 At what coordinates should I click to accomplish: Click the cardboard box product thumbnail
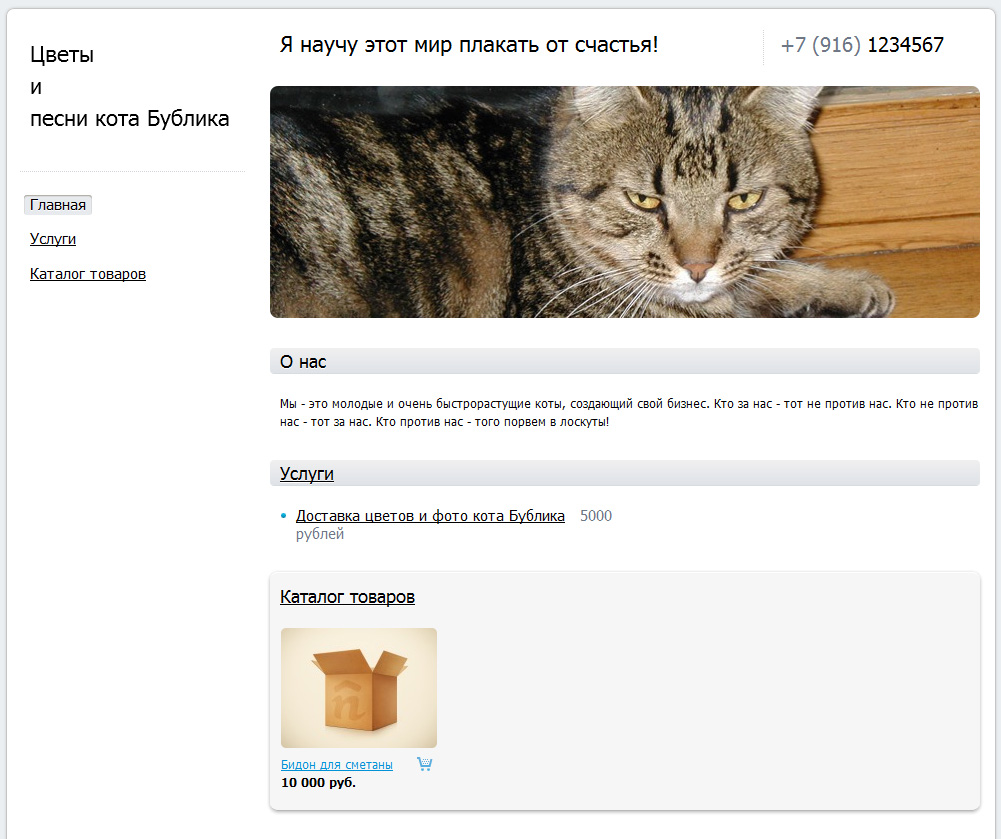[359, 688]
